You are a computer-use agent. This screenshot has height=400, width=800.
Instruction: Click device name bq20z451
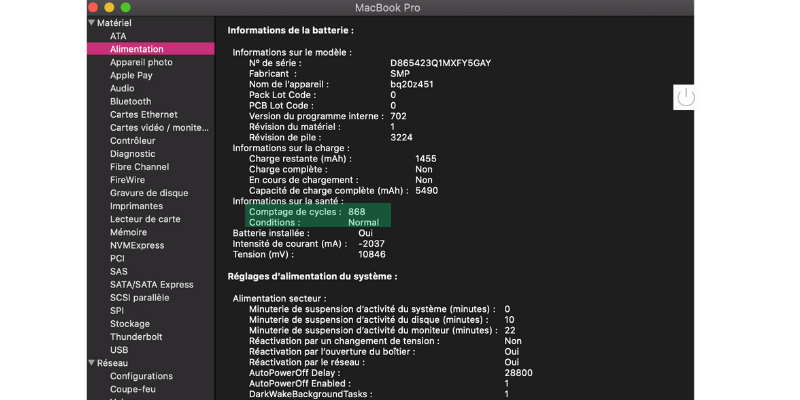pos(412,84)
